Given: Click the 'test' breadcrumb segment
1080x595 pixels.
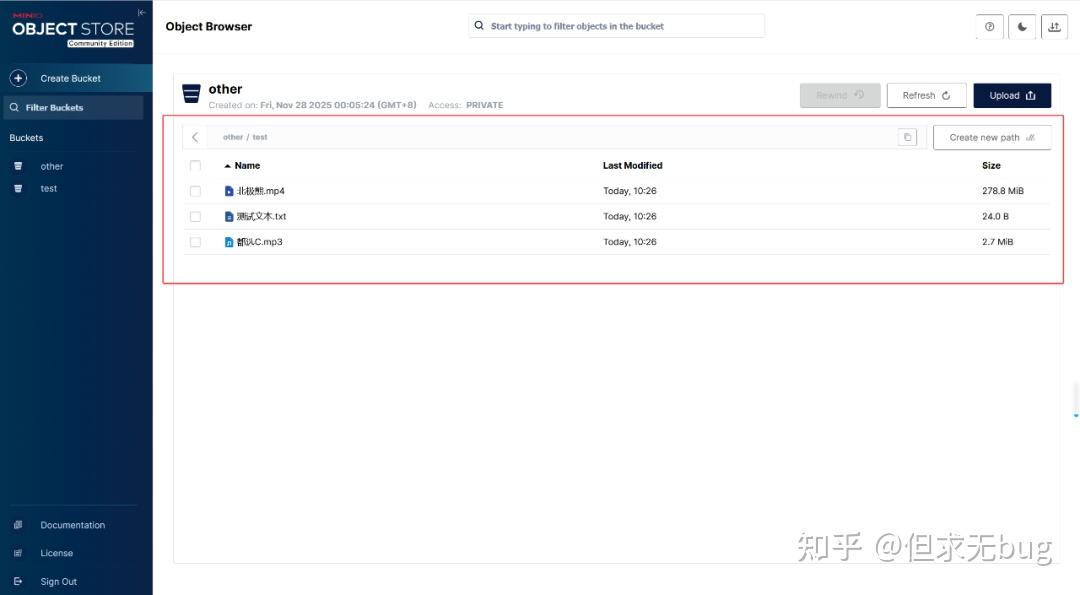Looking at the screenshot, I should (260, 137).
